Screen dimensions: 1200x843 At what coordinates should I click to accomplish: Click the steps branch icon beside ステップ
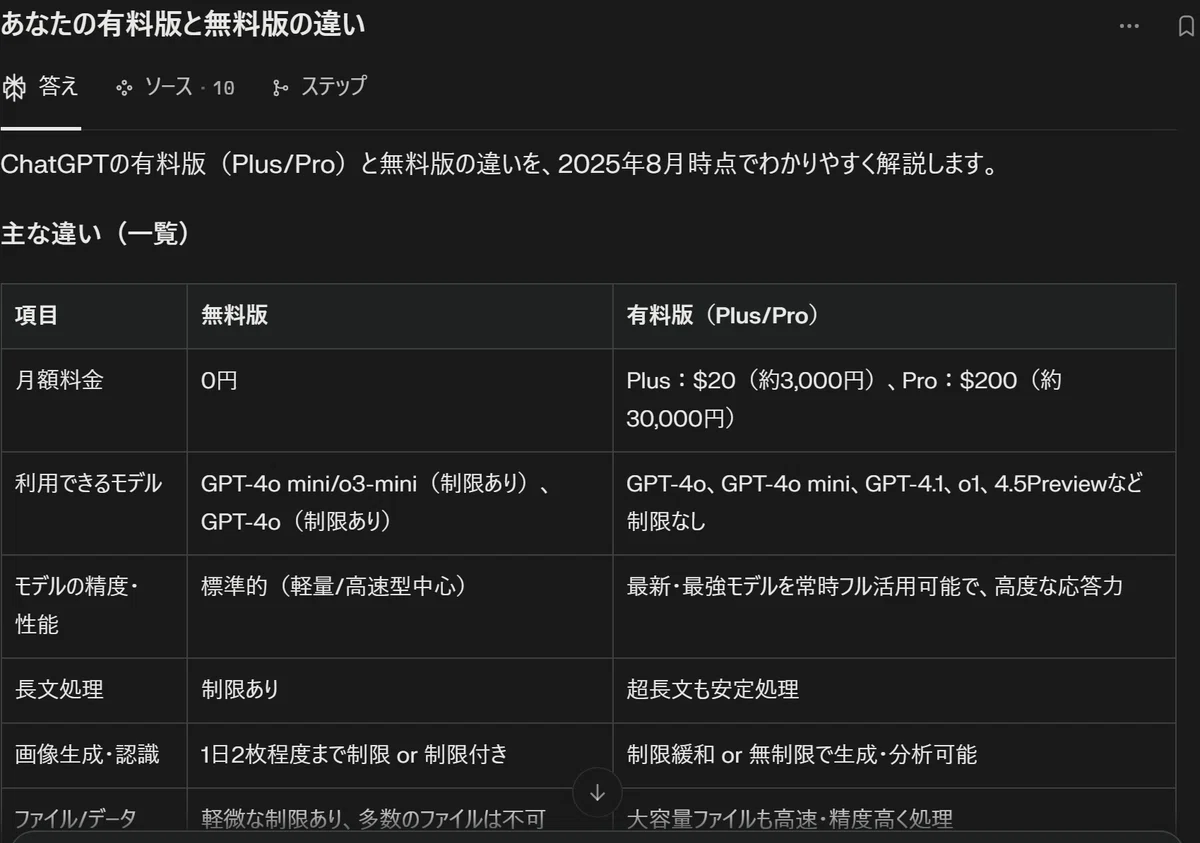280,88
